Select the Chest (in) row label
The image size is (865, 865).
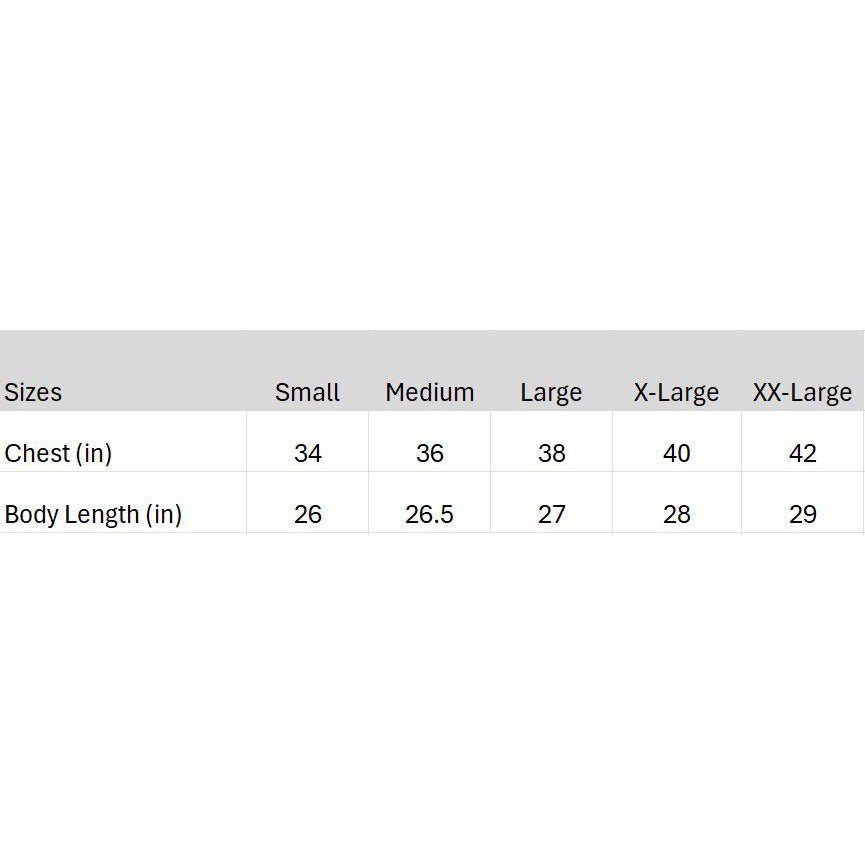coord(58,453)
